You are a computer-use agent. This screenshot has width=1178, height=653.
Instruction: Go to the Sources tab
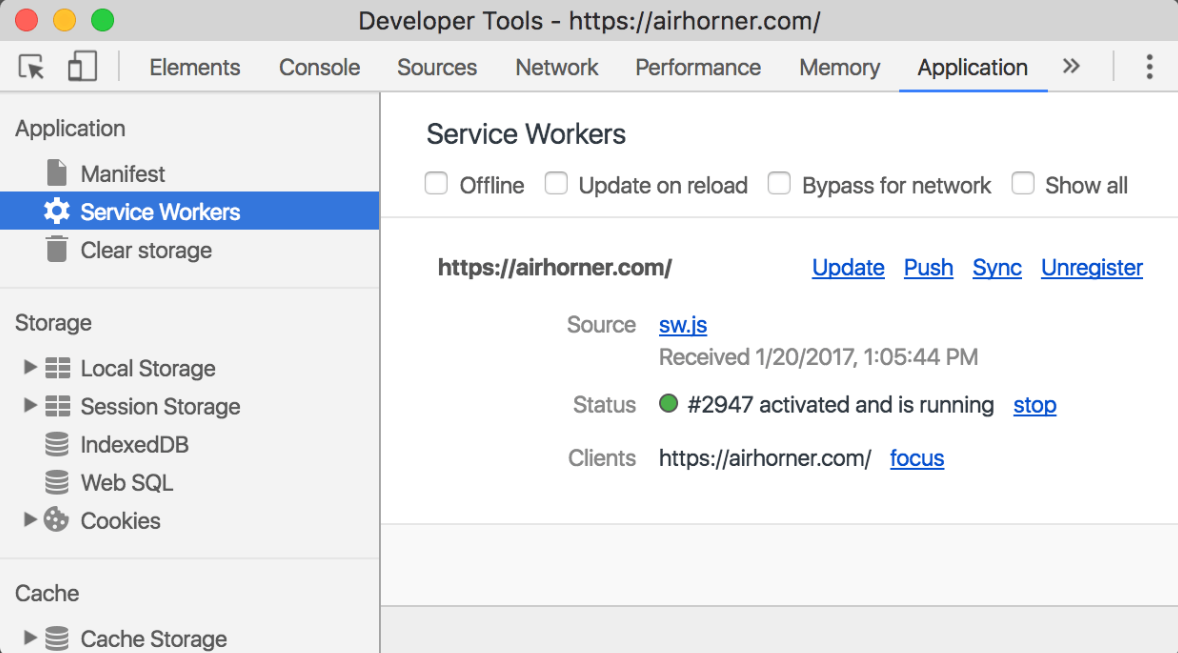[436, 68]
